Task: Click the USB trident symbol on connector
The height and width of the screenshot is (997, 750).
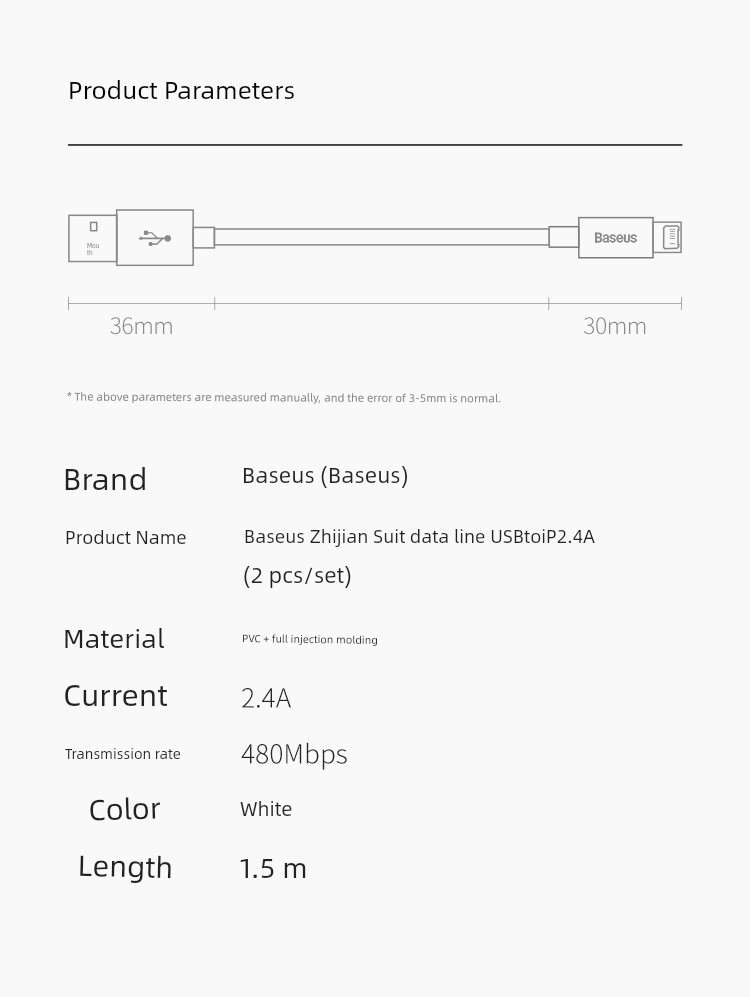Action: point(155,238)
